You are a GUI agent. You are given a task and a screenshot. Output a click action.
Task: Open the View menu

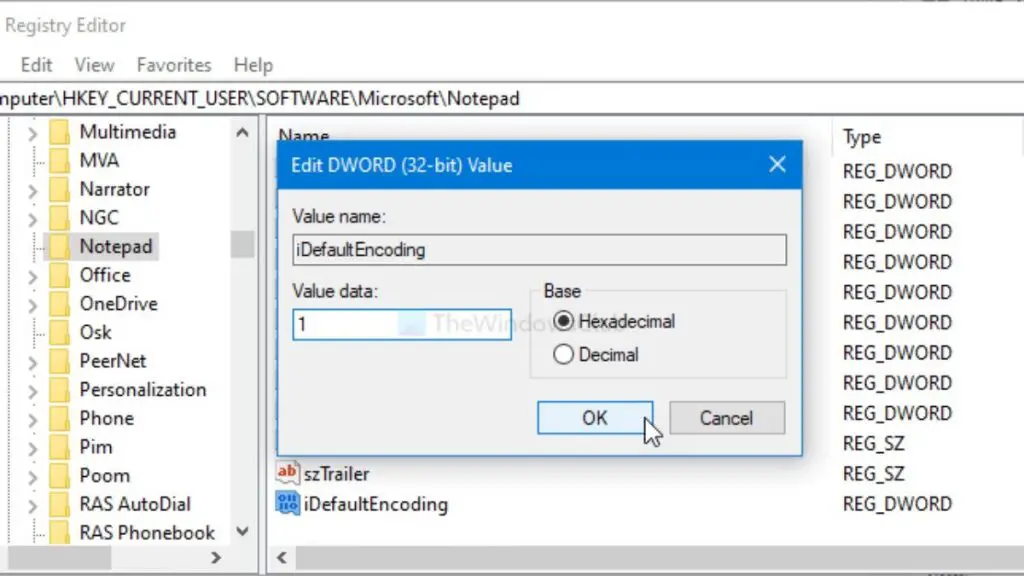(x=94, y=65)
